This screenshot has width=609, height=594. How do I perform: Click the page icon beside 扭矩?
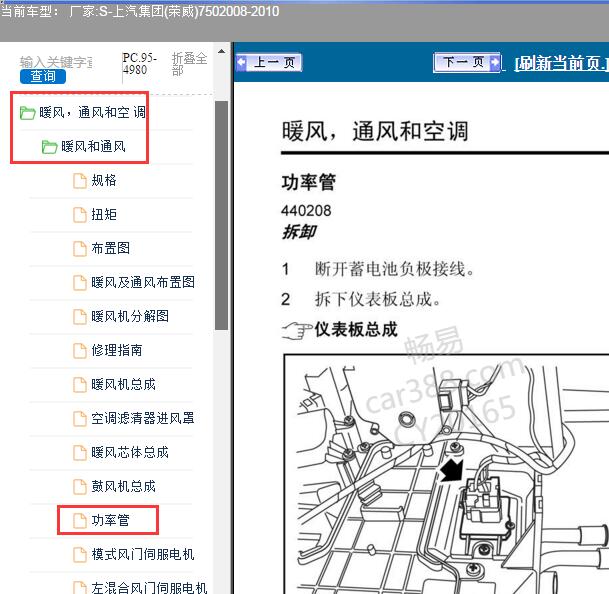80,215
